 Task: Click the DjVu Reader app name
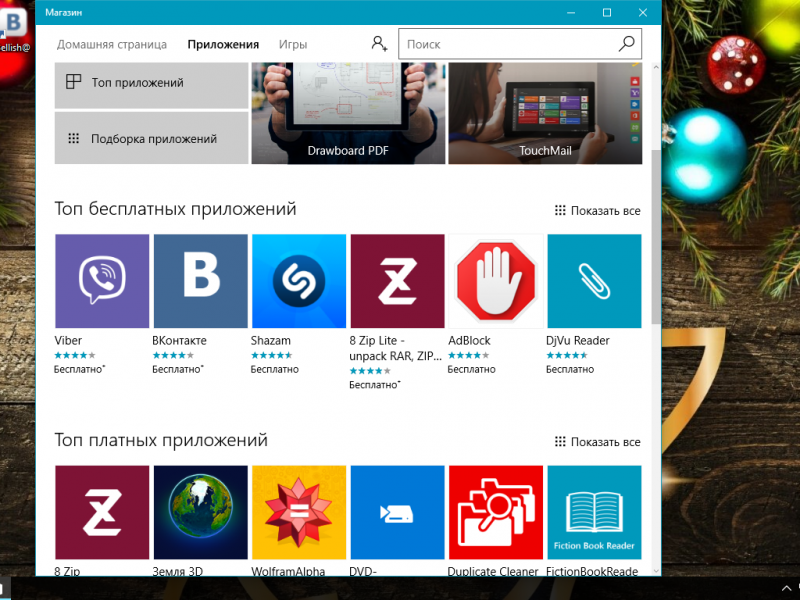click(x=578, y=340)
